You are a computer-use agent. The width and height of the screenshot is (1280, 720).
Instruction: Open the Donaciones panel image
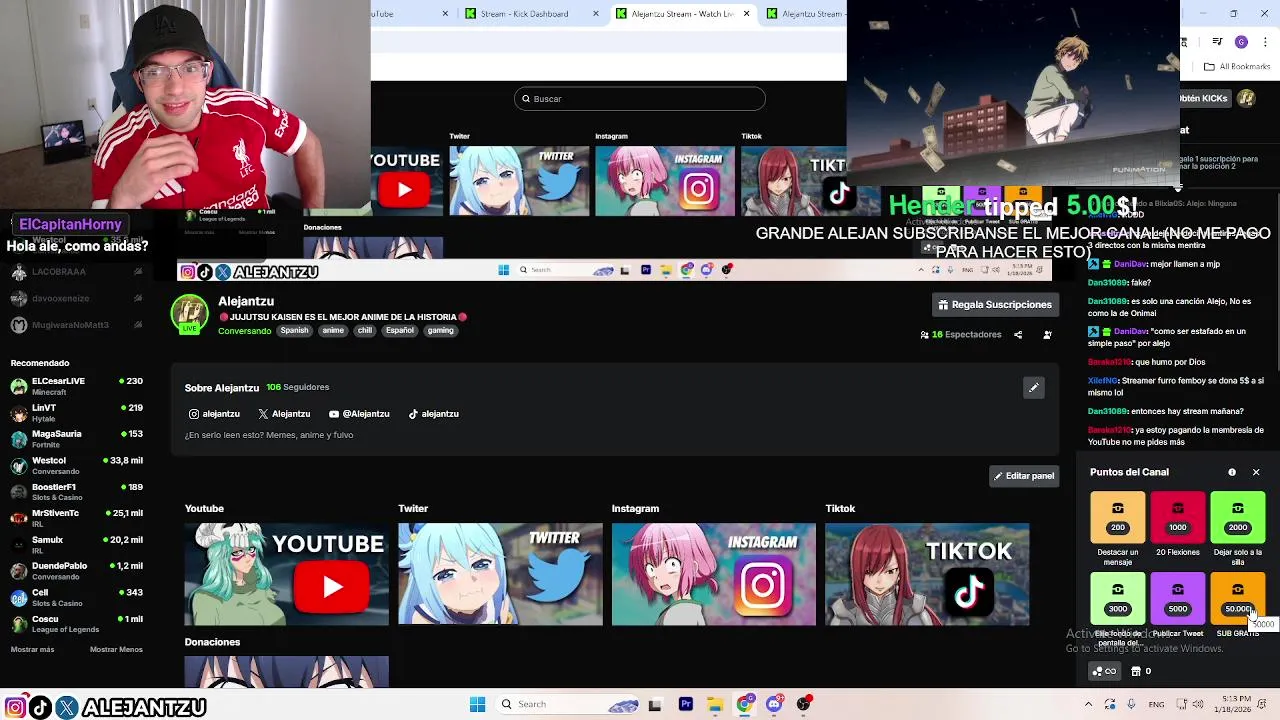(286, 672)
